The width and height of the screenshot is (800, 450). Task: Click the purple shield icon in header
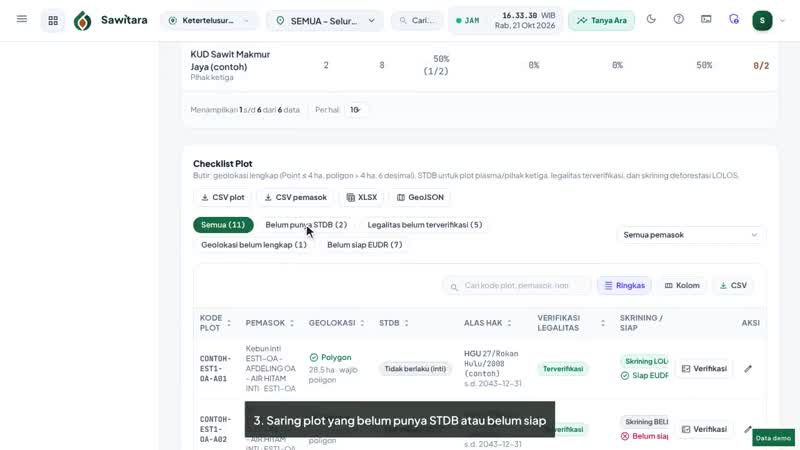click(x=734, y=19)
